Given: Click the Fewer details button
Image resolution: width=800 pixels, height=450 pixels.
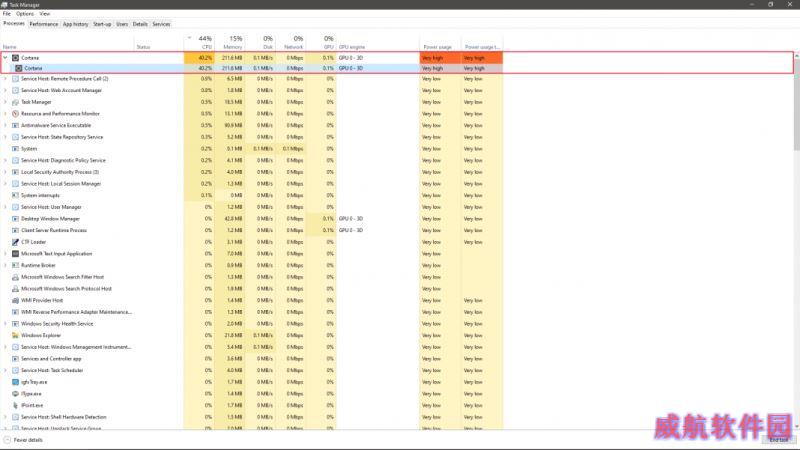Looking at the screenshot, I should pyautogui.click(x=23, y=440).
